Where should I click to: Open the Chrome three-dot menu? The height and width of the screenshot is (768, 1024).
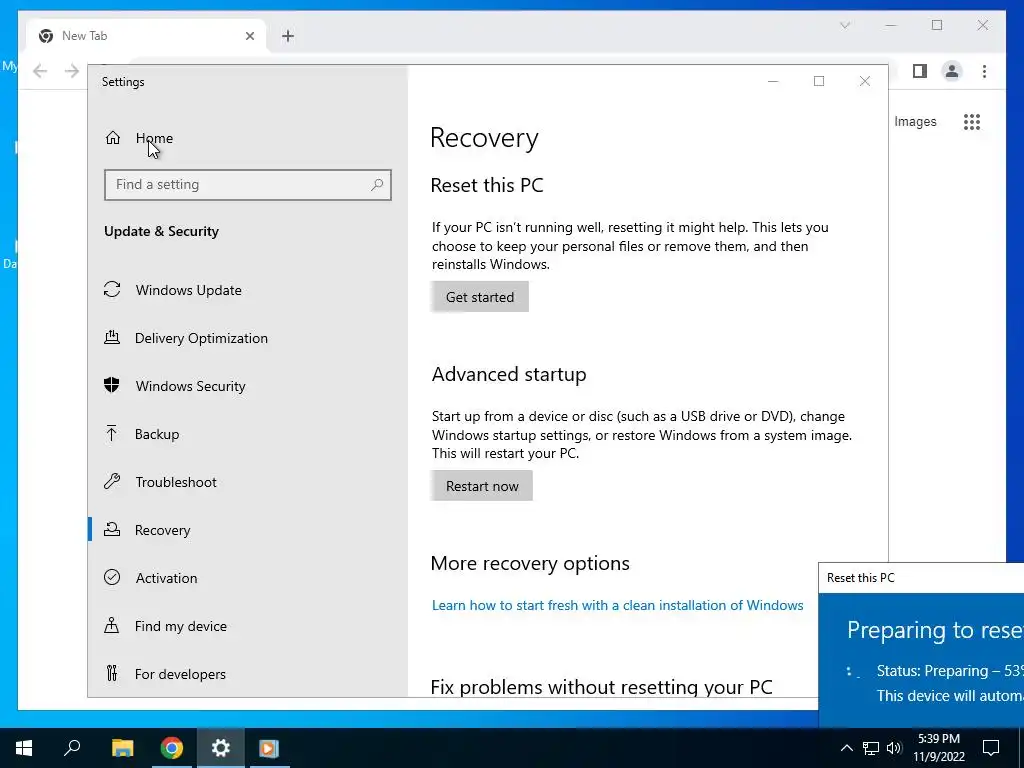tap(984, 71)
